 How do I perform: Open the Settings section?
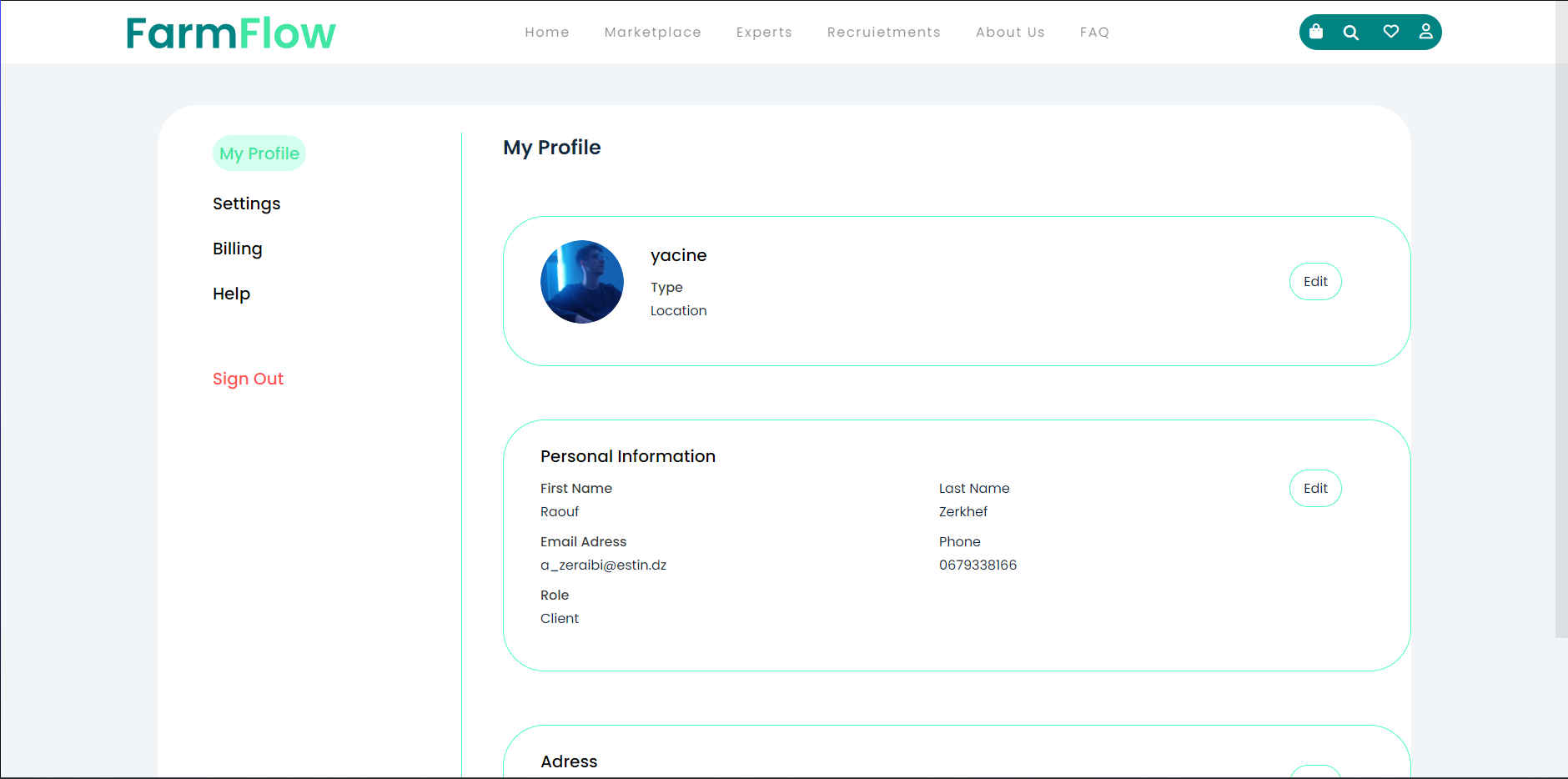(x=246, y=203)
